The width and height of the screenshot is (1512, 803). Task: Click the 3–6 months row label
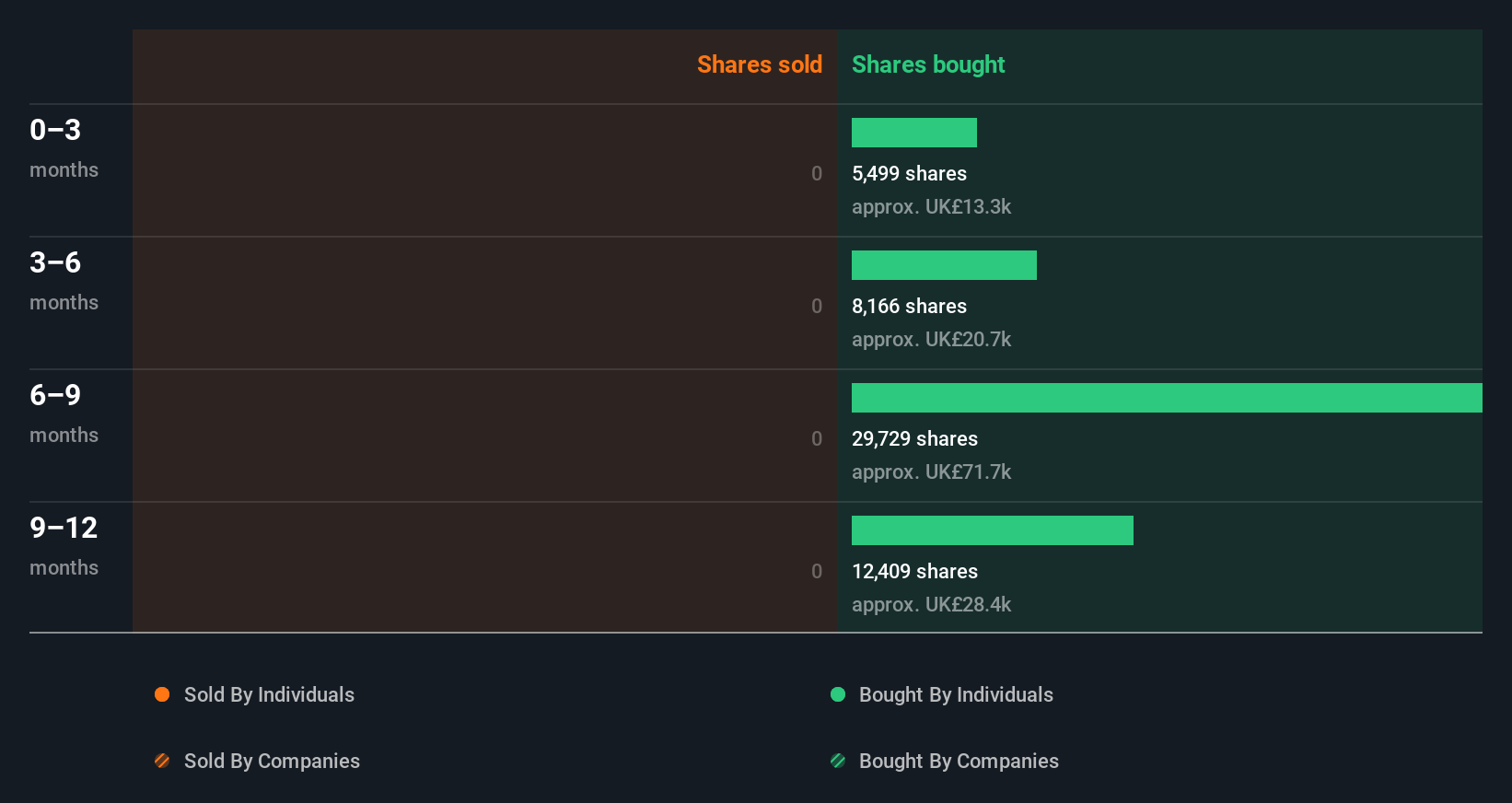click(64, 280)
